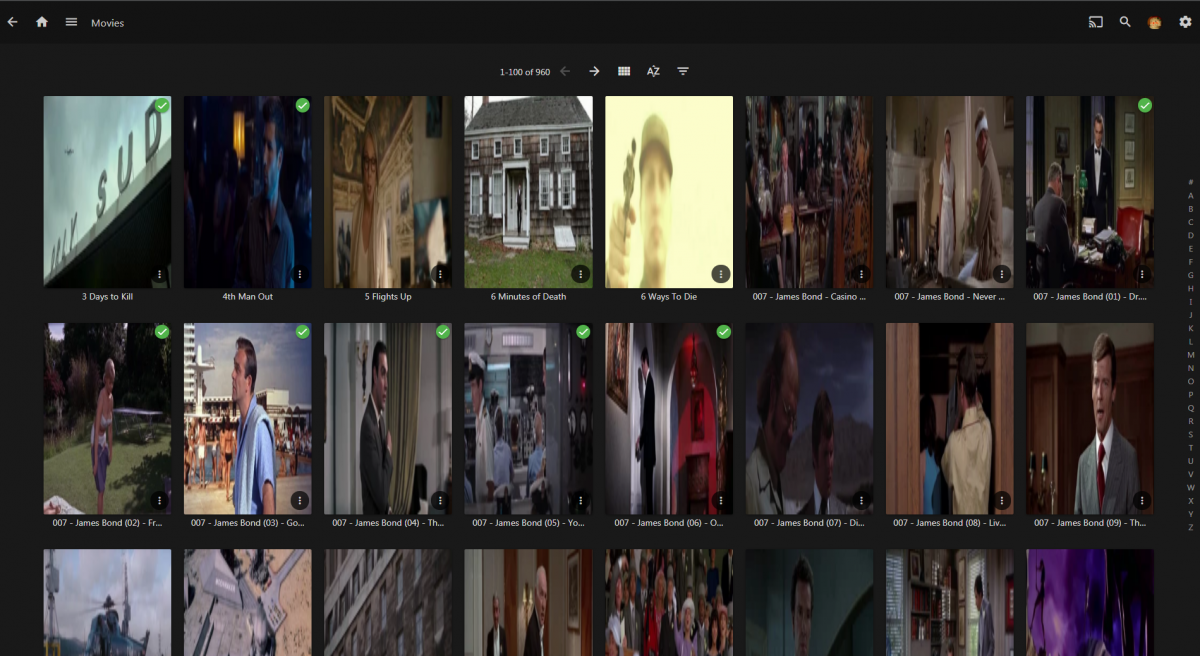Go to next page of movies
Screen dimensions: 1200x656
[x=594, y=71]
